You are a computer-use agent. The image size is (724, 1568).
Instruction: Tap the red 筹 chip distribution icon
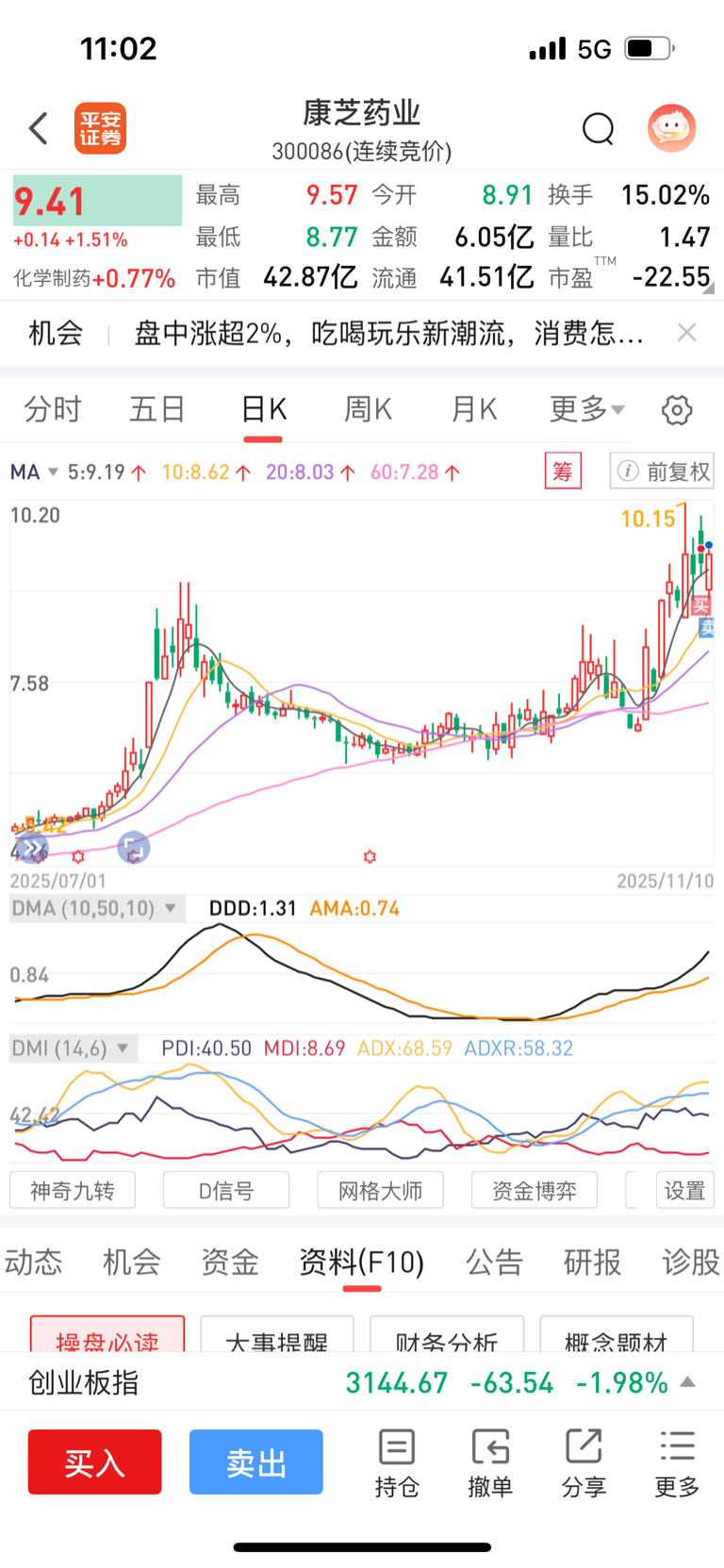pos(563,470)
